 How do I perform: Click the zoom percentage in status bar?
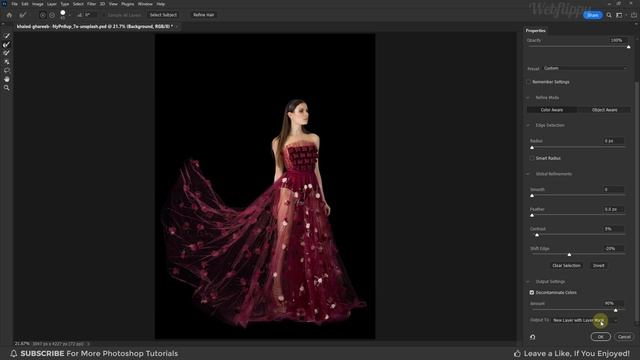(x=22, y=344)
